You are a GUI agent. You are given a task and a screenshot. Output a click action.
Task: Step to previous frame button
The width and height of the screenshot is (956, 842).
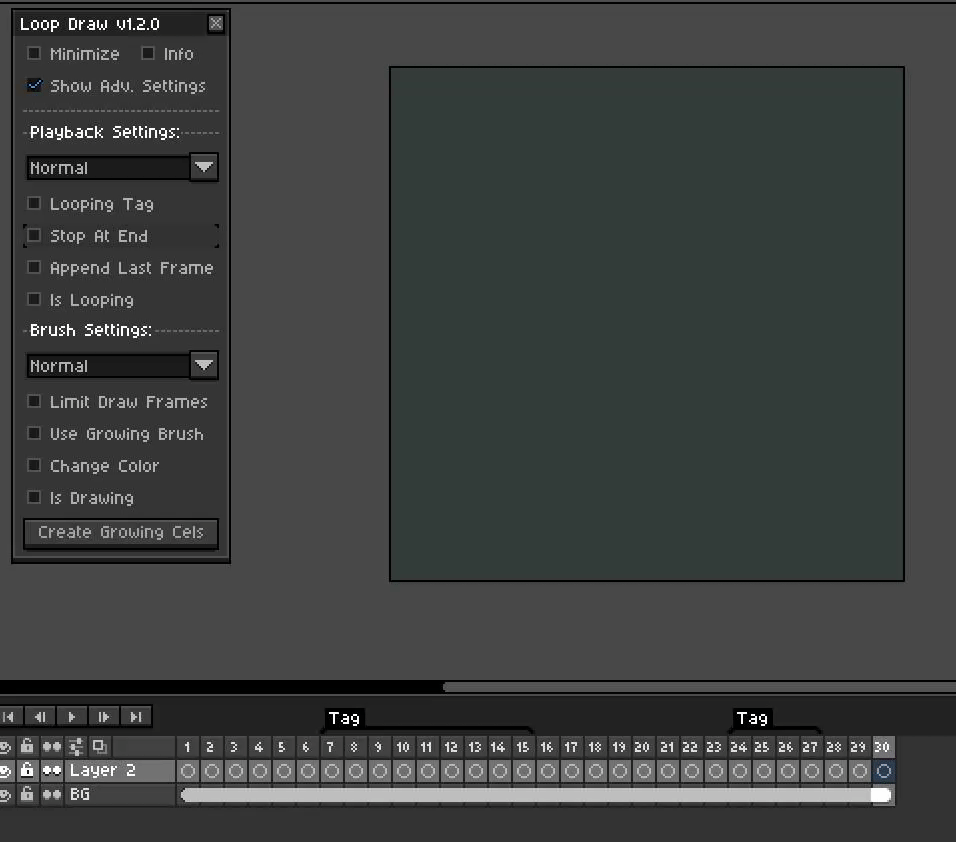40,716
